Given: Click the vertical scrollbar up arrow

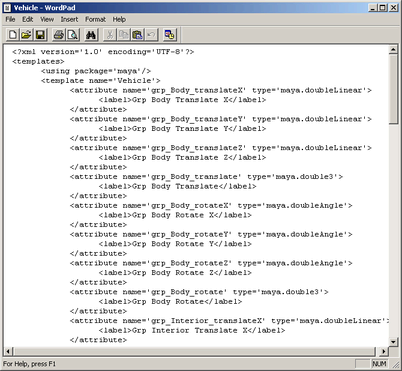Looking at the screenshot, I should pos(393,50).
